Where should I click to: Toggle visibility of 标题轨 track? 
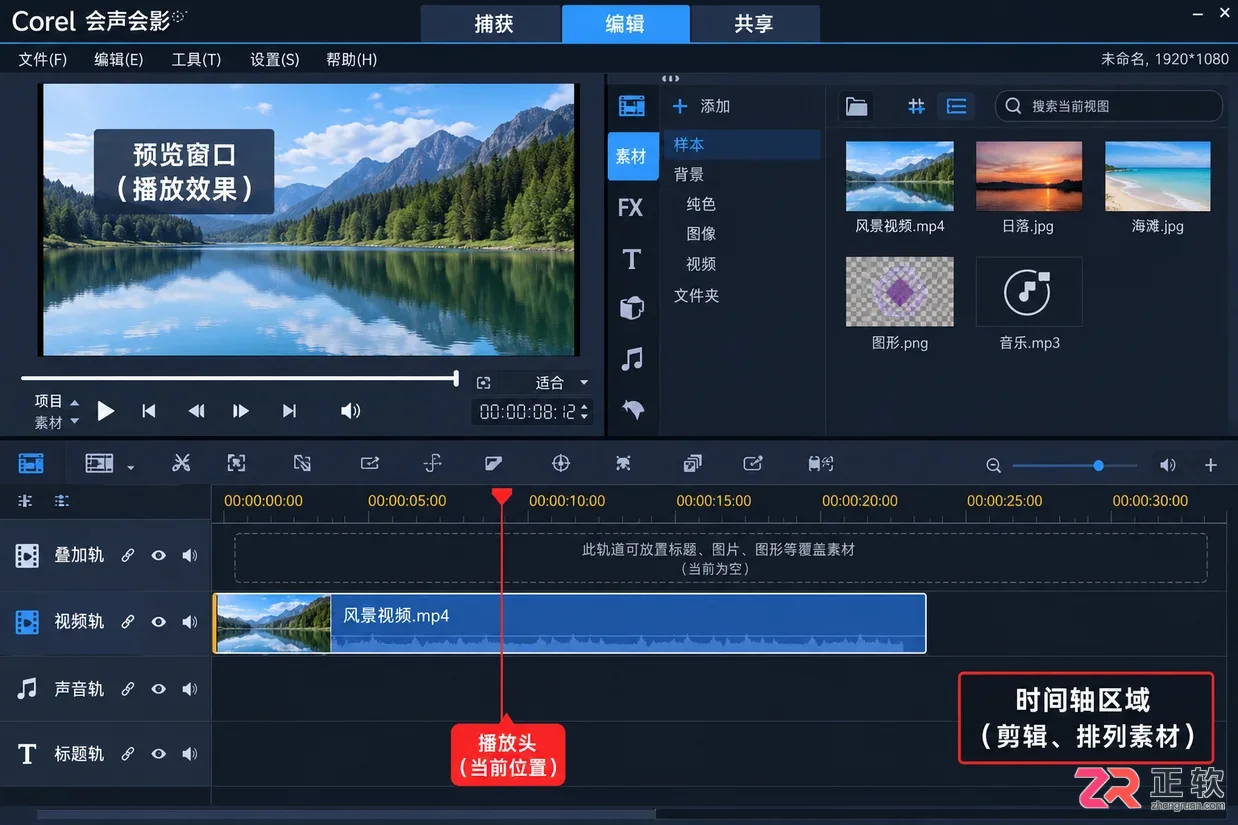click(158, 754)
